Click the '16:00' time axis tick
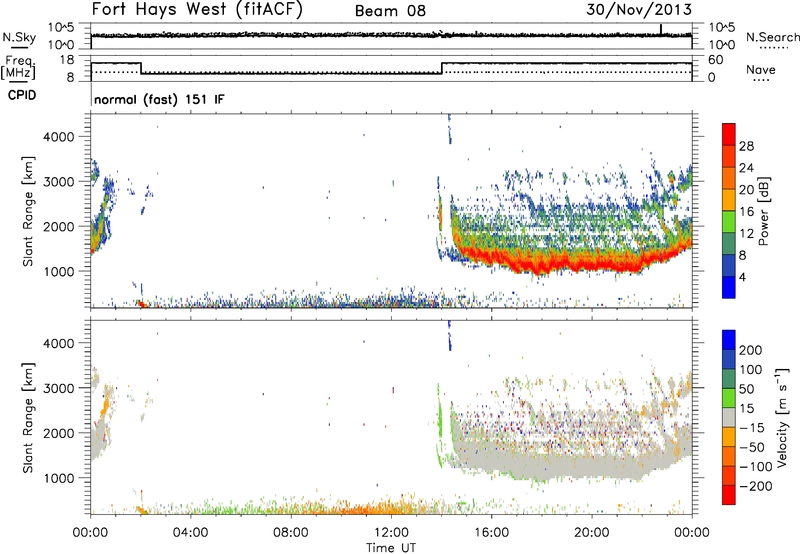This screenshot has width=800, height=554. tap(491, 533)
